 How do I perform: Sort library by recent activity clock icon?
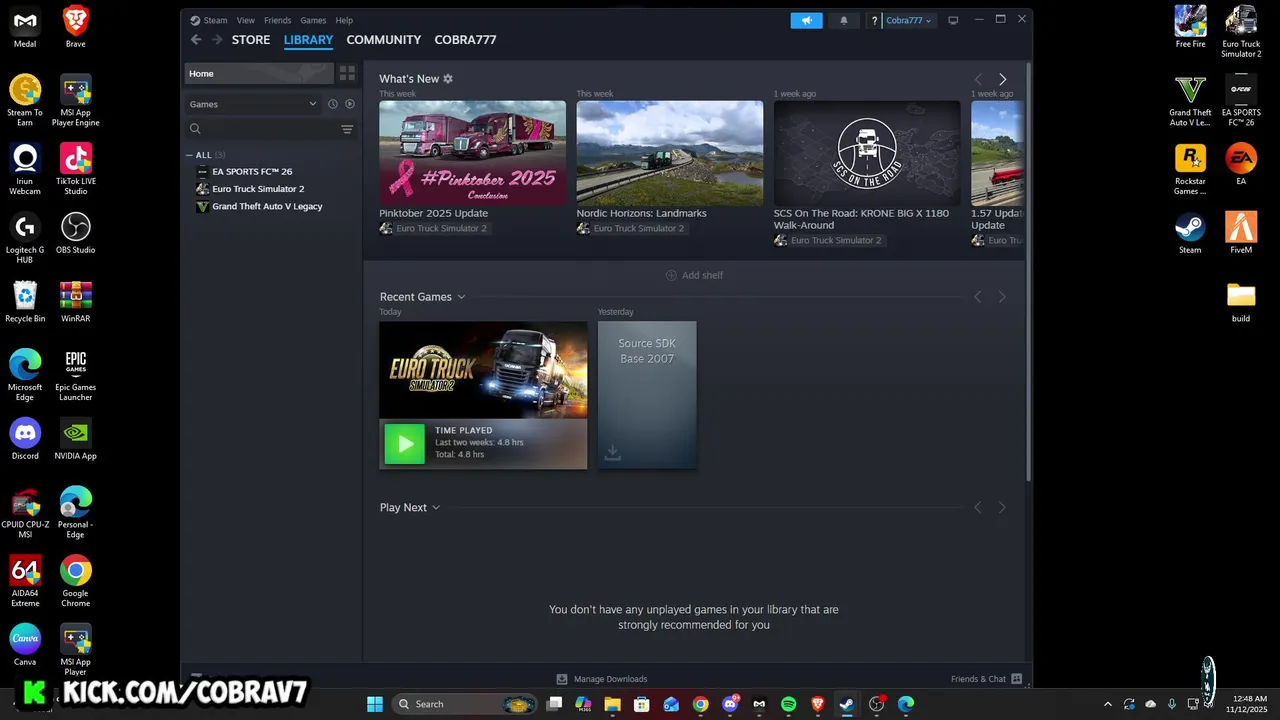333,104
